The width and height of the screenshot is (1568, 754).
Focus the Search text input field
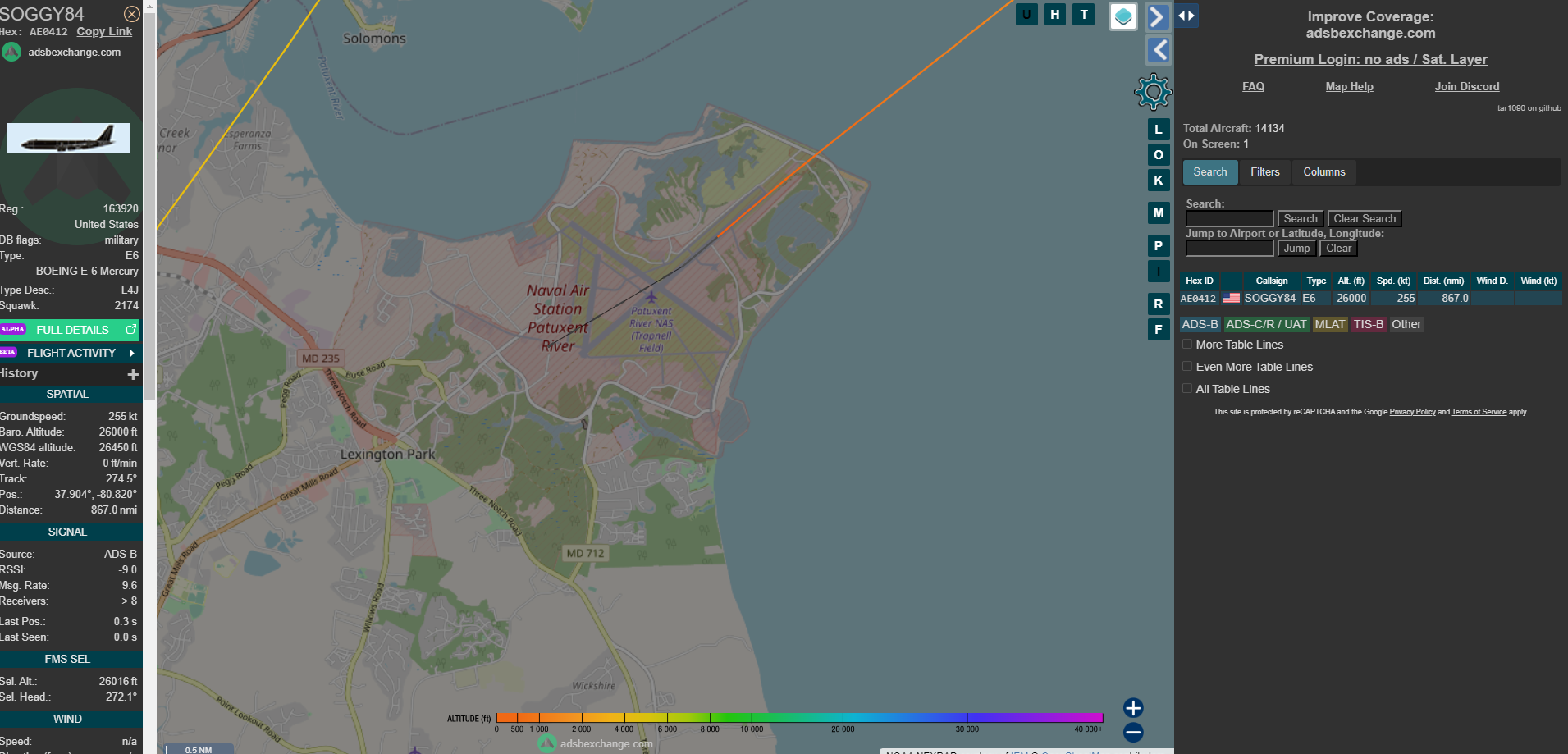1229,219
